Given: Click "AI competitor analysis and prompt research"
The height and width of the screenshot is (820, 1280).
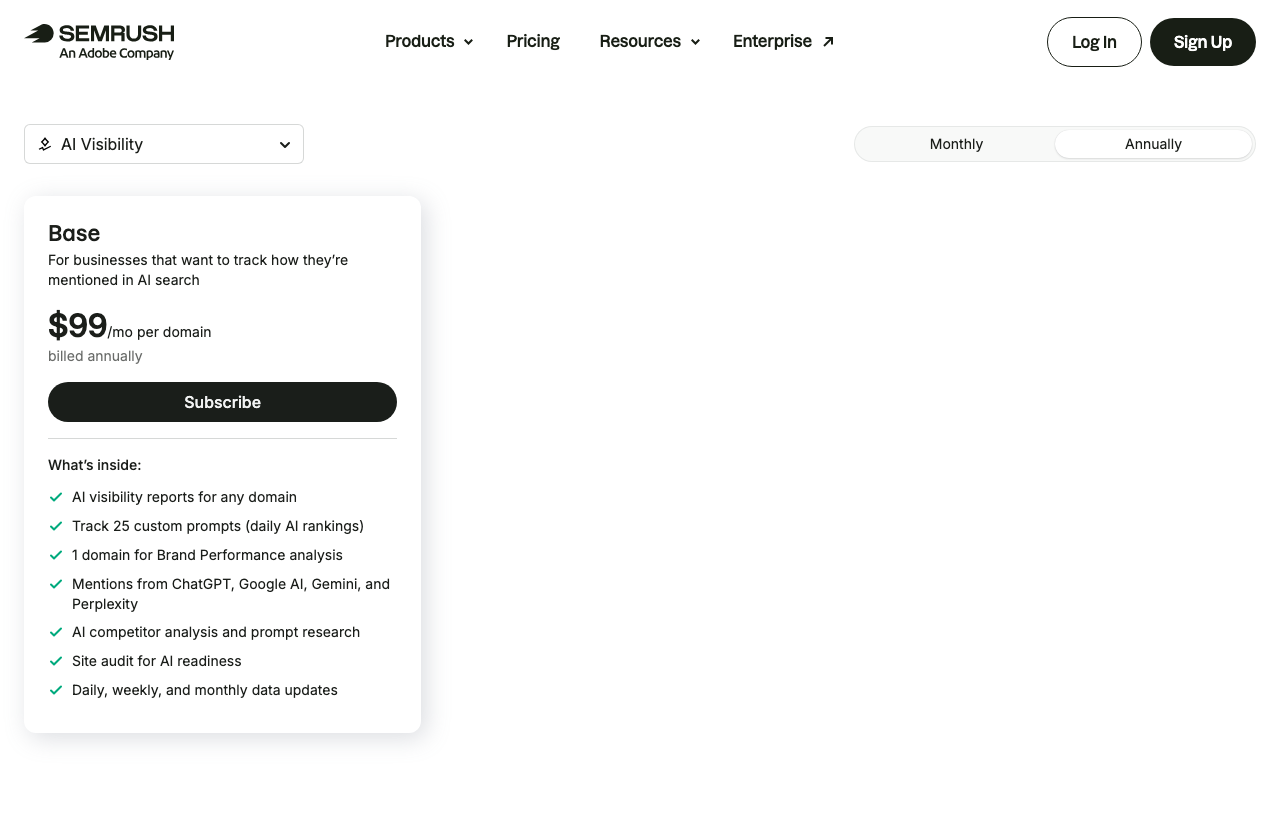Looking at the screenshot, I should coord(216,632).
